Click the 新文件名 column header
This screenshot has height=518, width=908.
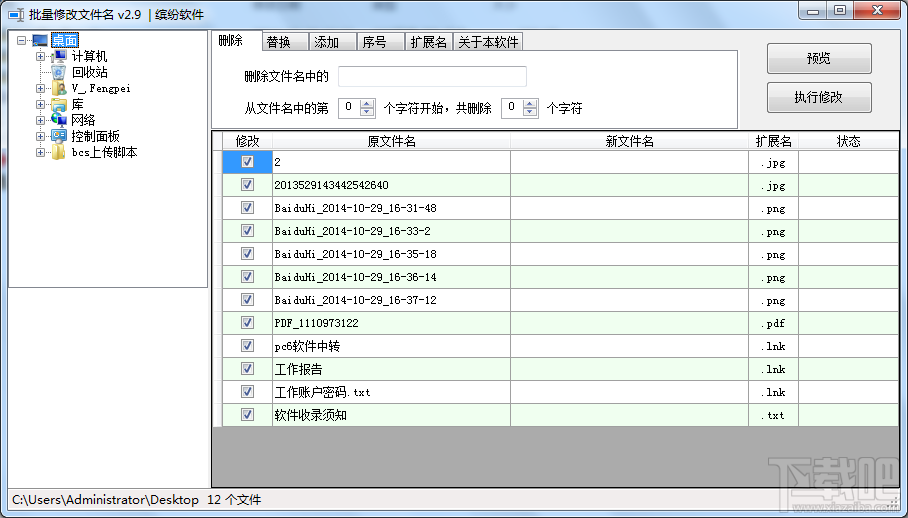point(629,141)
